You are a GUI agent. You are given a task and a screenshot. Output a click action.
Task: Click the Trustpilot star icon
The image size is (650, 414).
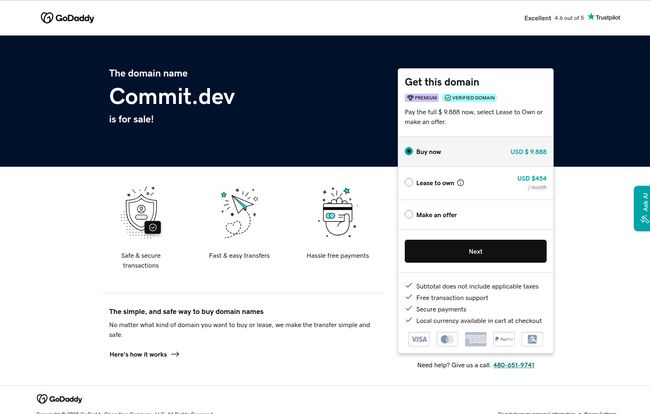pos(591,17)
